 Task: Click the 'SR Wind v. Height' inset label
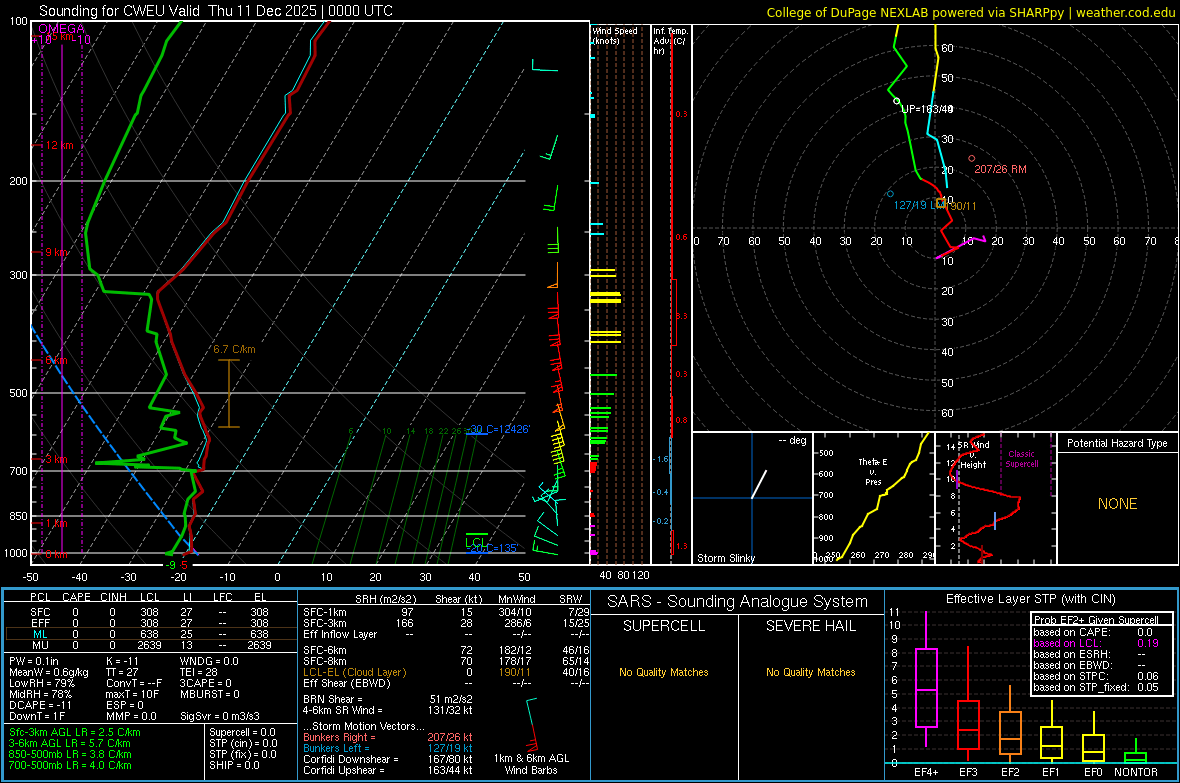(x=973, y=455)
